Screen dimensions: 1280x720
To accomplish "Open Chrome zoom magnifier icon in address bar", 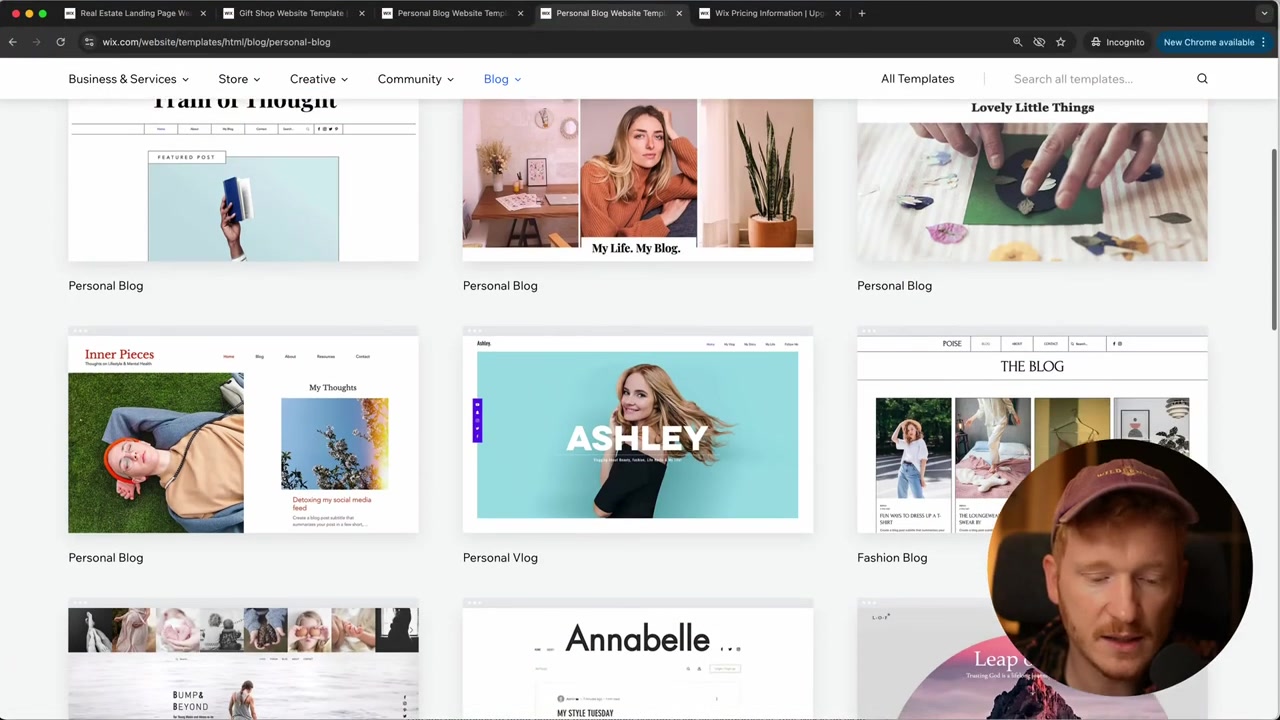I will 1017,42.
